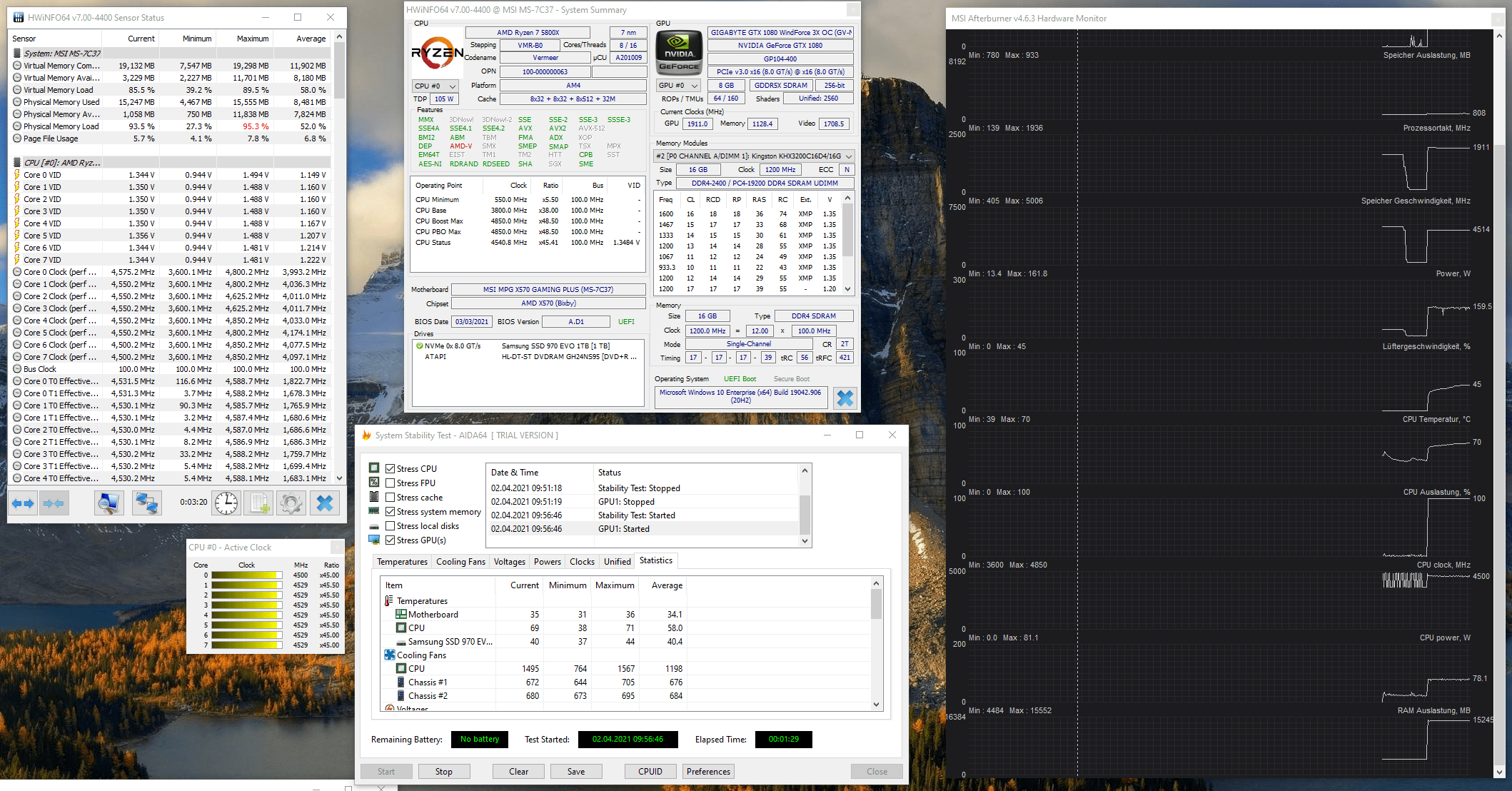Open AIDA64 Preferences button
This screenshot has width=1512, height=791.
[x=708, y=771]
